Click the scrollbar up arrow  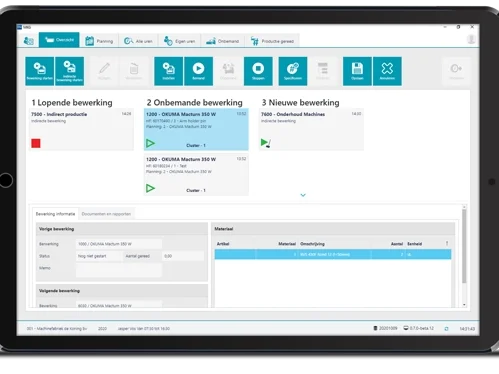(x=464, y=207)
